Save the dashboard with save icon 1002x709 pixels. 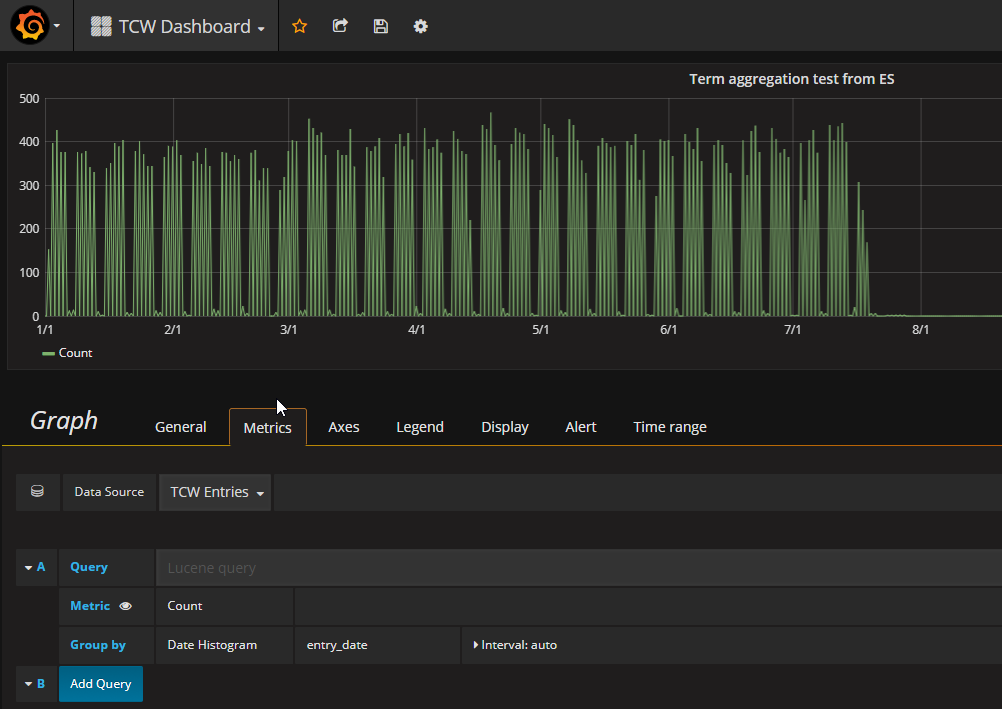pyautogui.click(x=380, y=26)
